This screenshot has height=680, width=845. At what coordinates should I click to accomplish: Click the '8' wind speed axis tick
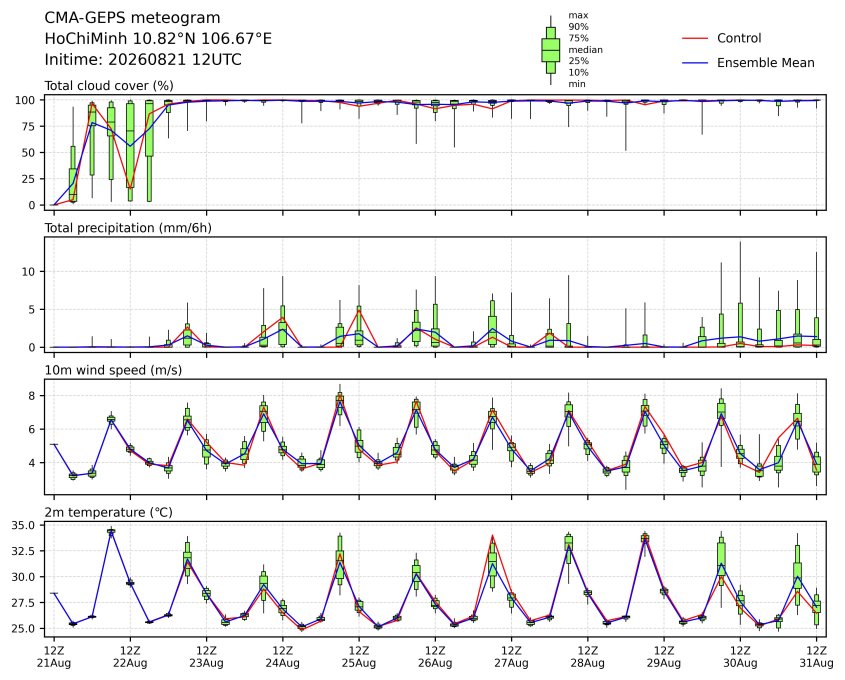coord(32,396)
